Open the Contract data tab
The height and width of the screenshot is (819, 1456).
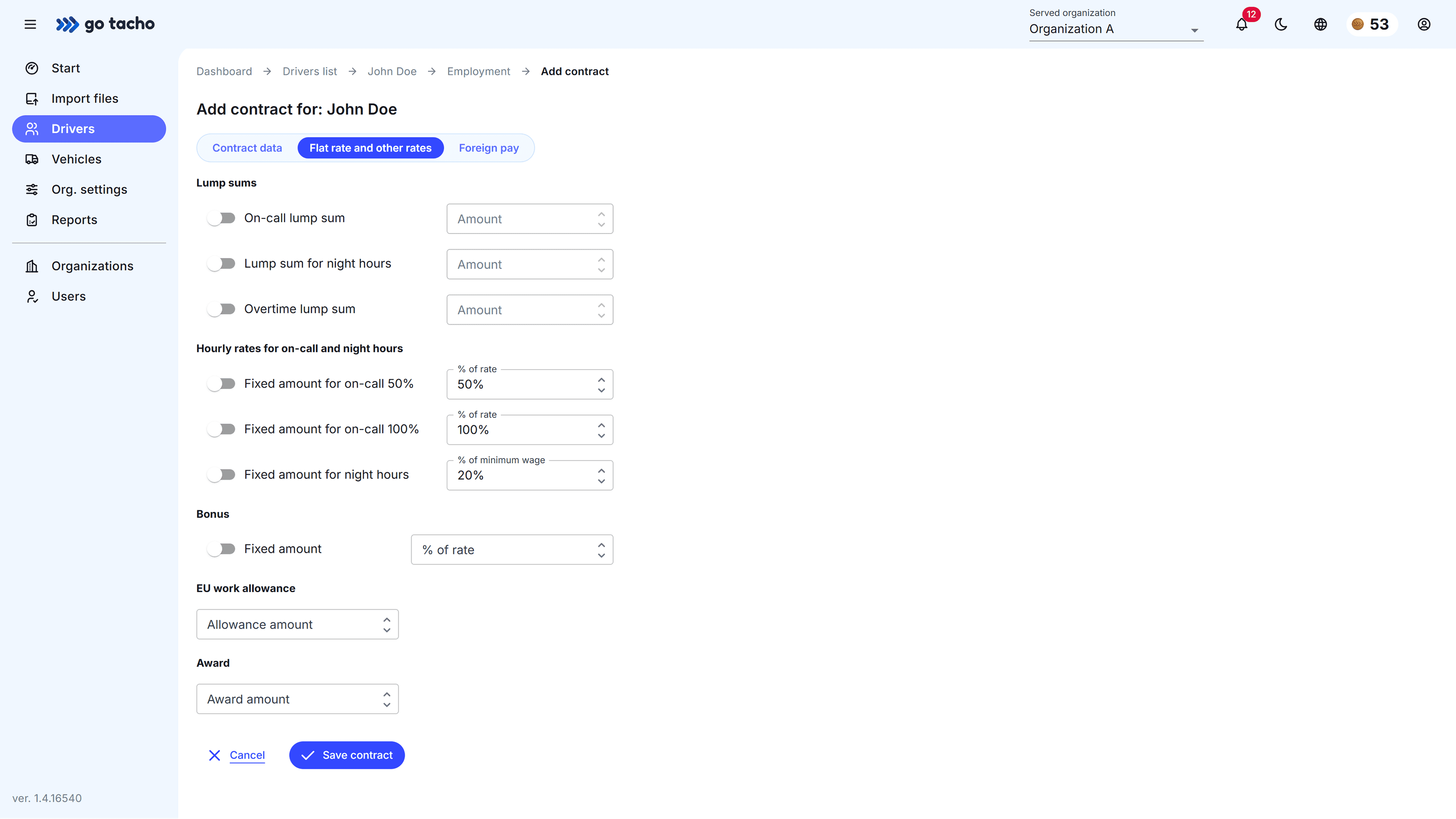(x=247, y=148)
